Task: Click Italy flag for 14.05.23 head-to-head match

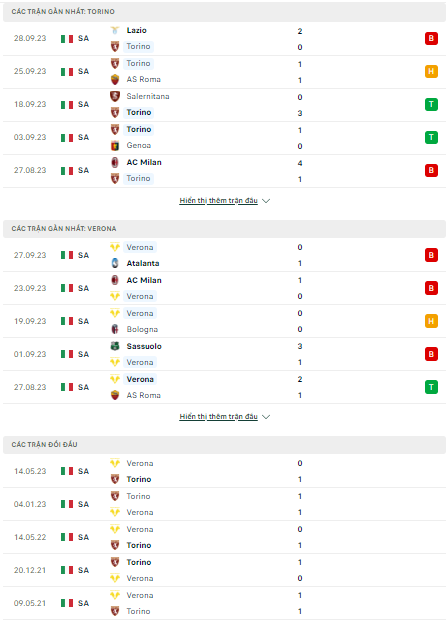Action: tap(67, 471)
